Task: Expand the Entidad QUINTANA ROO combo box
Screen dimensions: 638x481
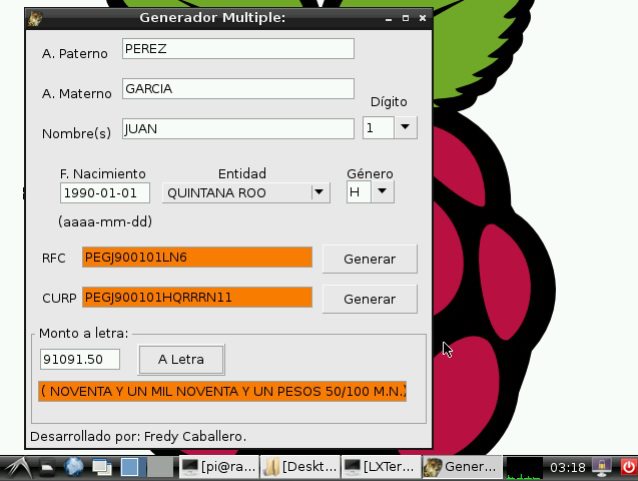Action: click(x=246, y=192)
